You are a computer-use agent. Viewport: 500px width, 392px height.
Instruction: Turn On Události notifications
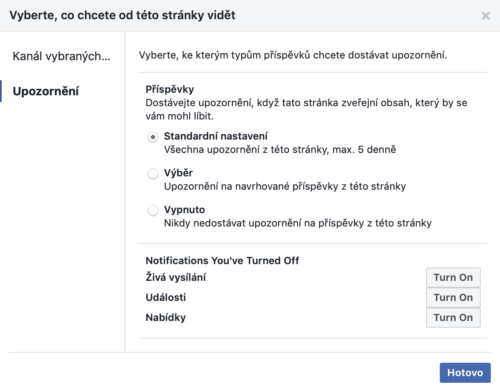pos(453,297)
